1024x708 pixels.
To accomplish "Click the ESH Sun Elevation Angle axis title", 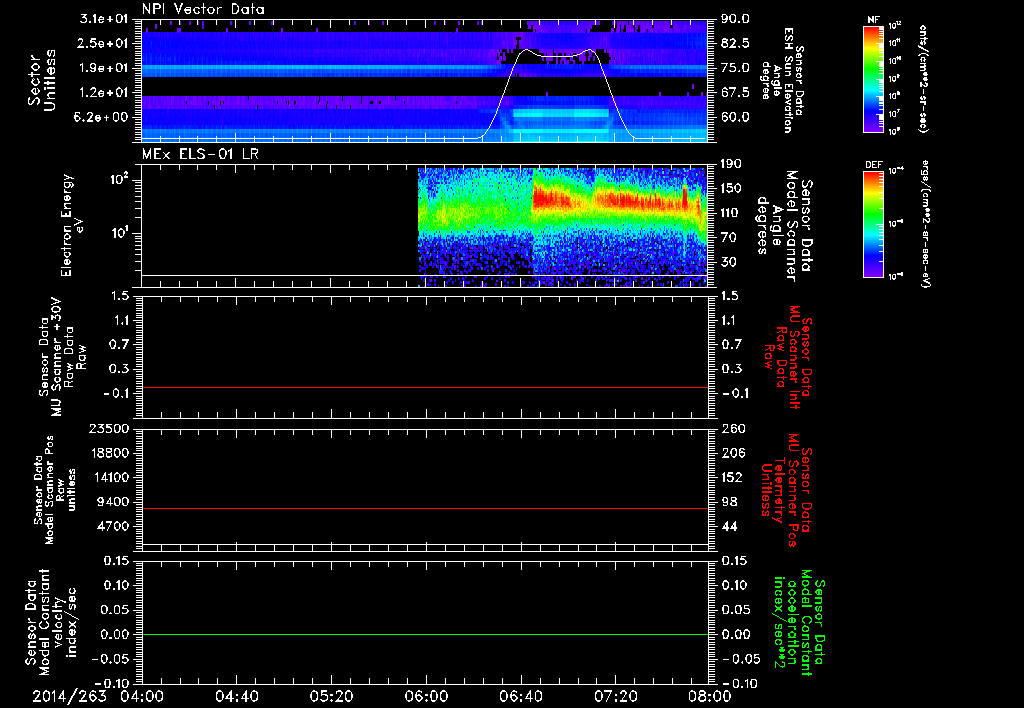I will tap(783, 80).
